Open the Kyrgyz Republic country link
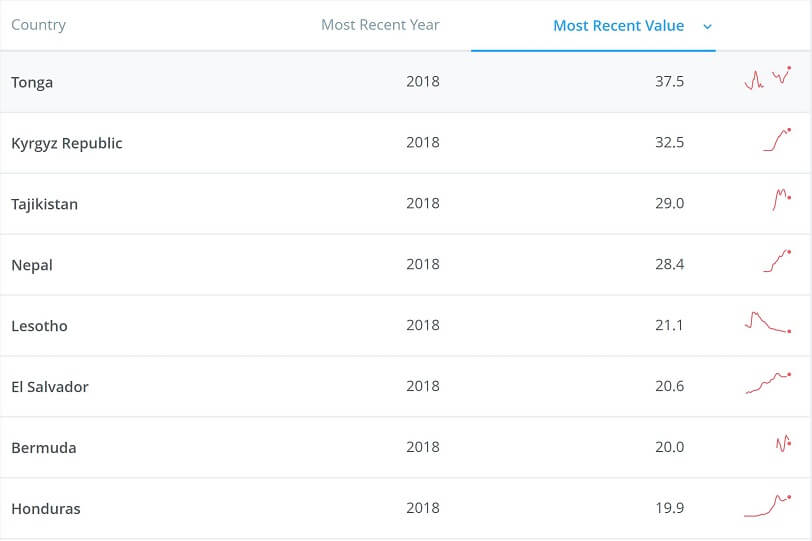 coord(67,143)
